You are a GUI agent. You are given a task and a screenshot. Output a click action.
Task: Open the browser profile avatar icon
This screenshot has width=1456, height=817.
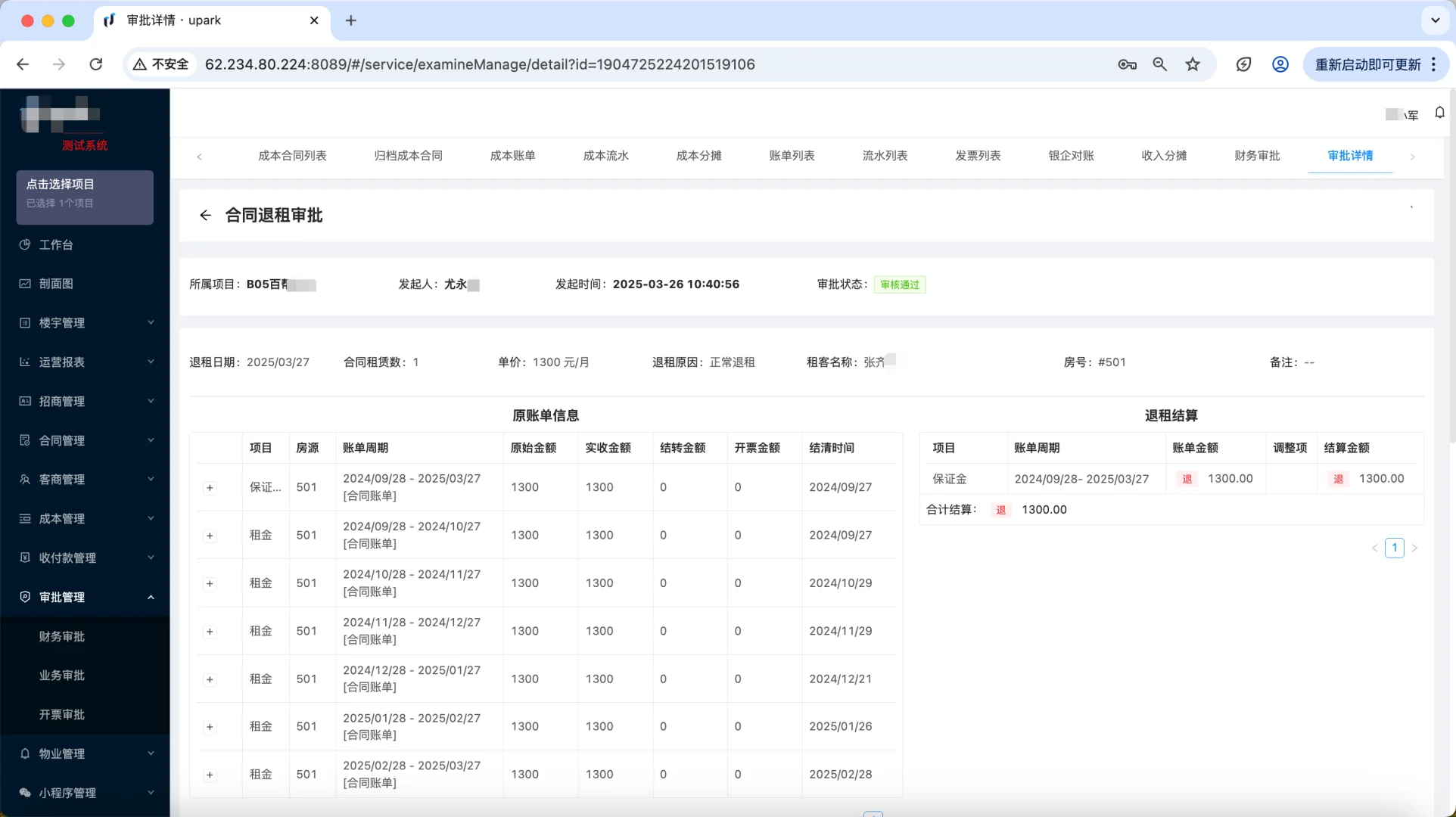(1279, 64)
